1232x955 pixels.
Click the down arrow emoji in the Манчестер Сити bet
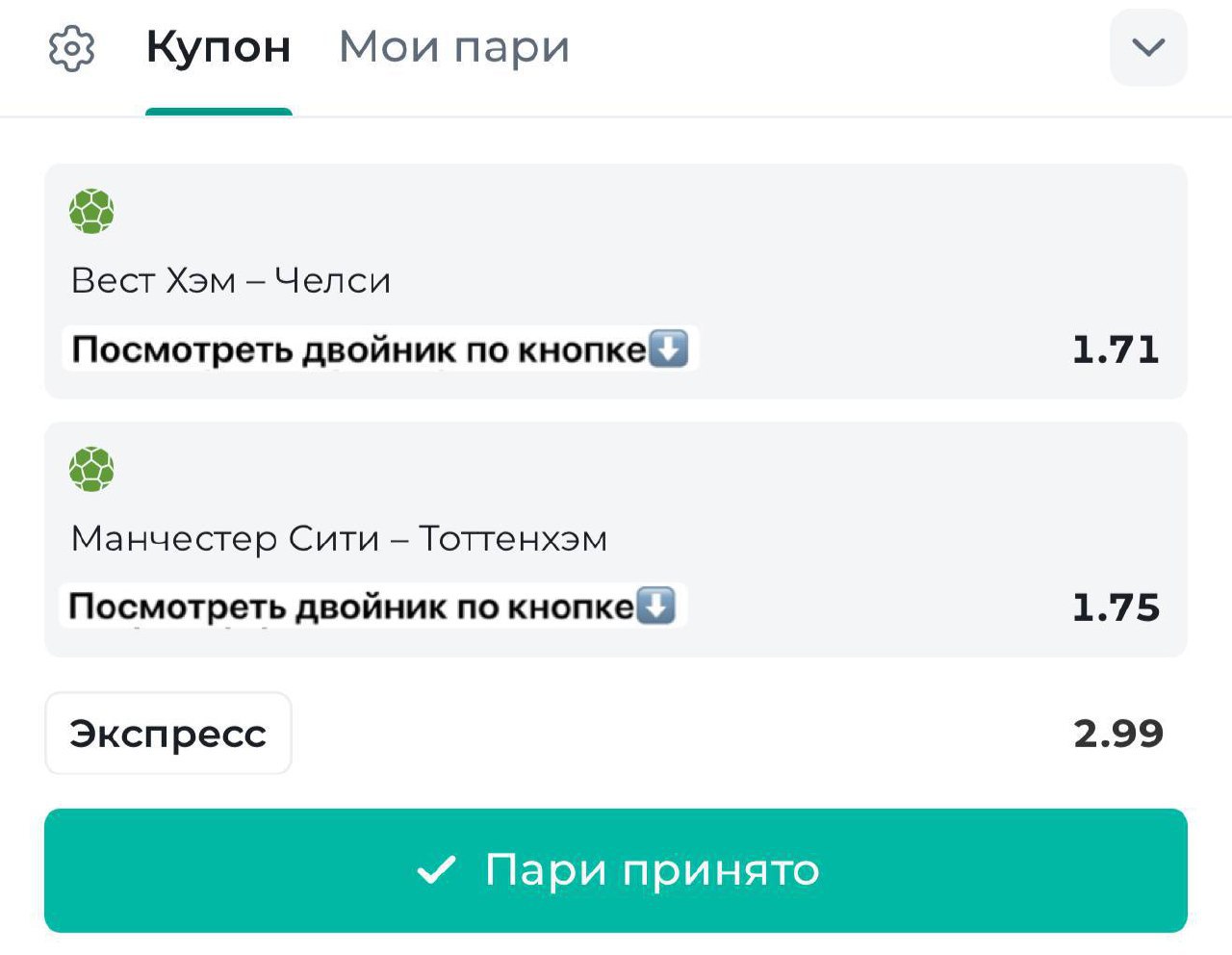656,607
